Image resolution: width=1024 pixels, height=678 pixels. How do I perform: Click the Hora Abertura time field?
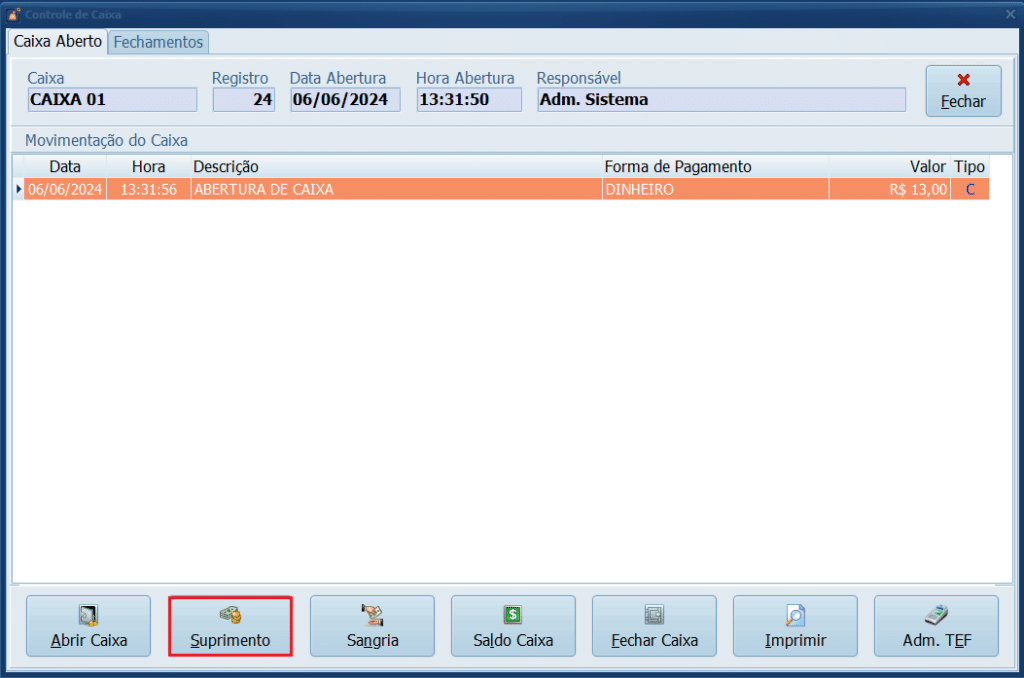(468, 100)
